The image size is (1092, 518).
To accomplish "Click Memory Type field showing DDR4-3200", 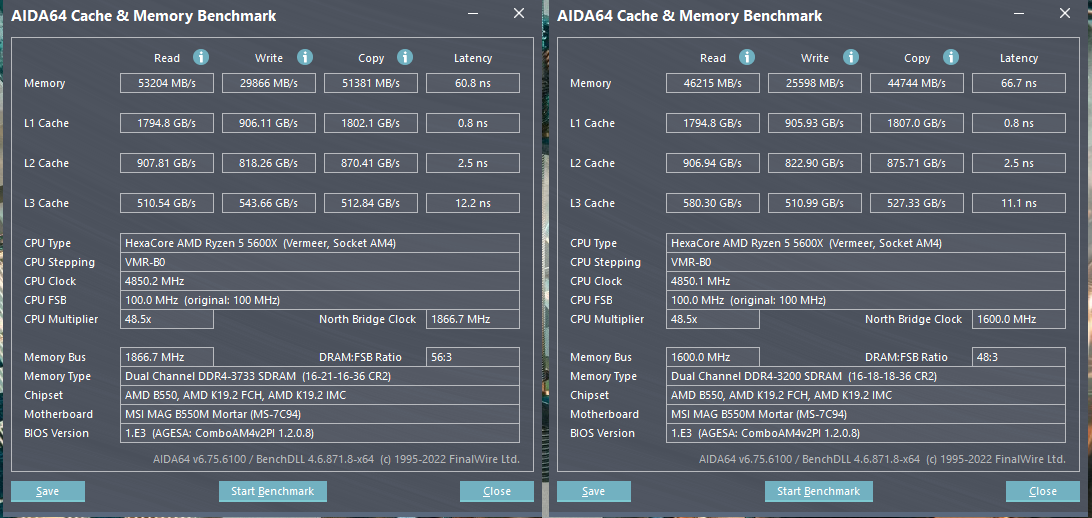I will click(x=866, y=377).
